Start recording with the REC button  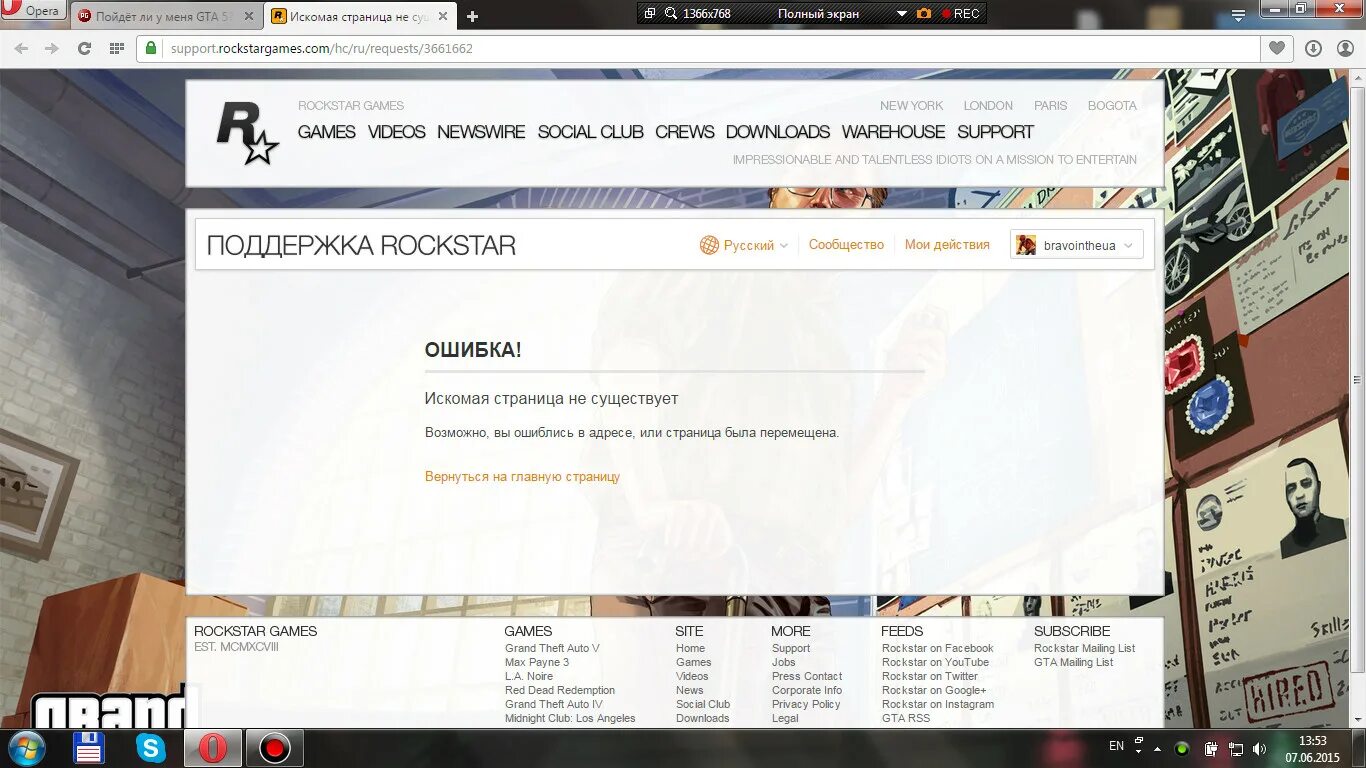click(960, 13)
